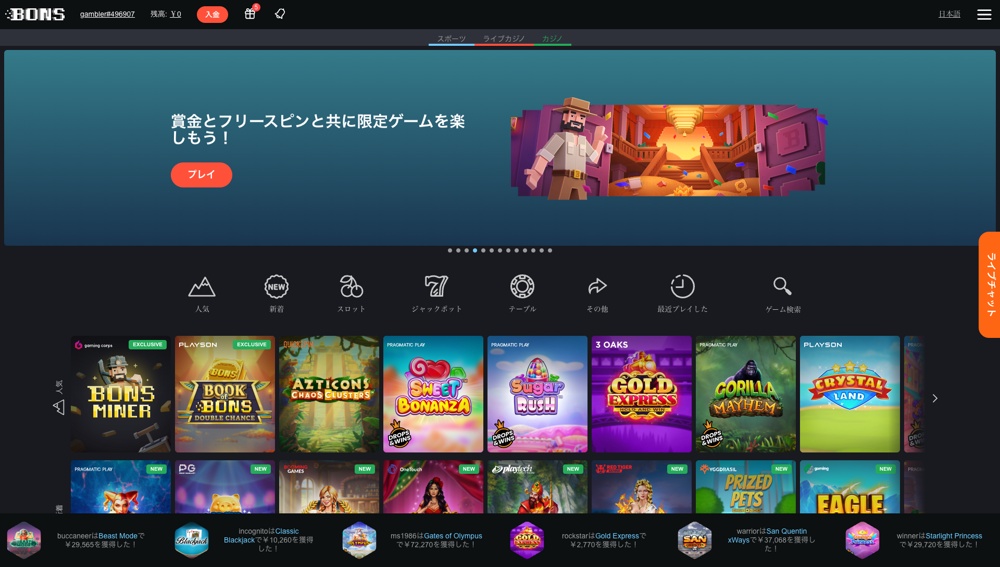
Task: Open the Gold Express game tile
Action: click(x=642, y=394)
